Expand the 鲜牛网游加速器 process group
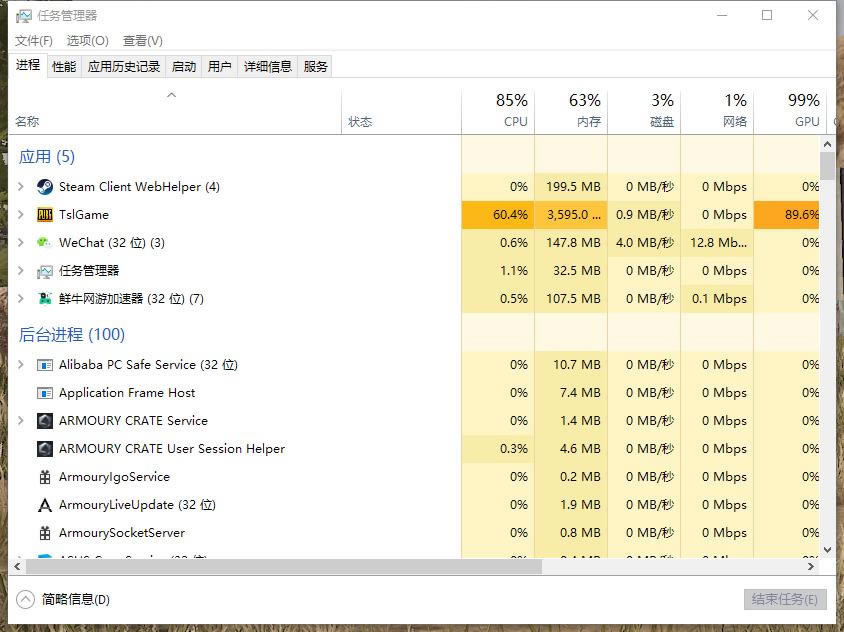 pyautogui.click(x=21, y=299)
